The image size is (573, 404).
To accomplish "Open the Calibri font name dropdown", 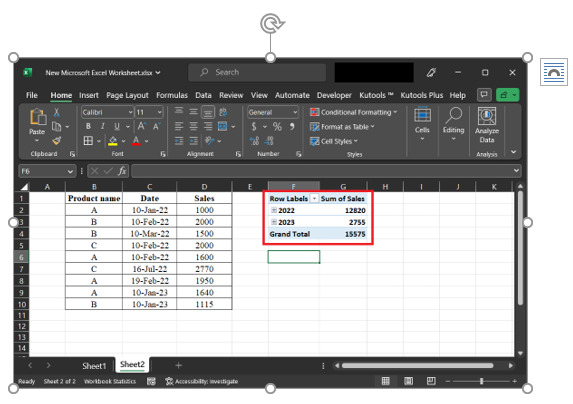I will point(130,112).
